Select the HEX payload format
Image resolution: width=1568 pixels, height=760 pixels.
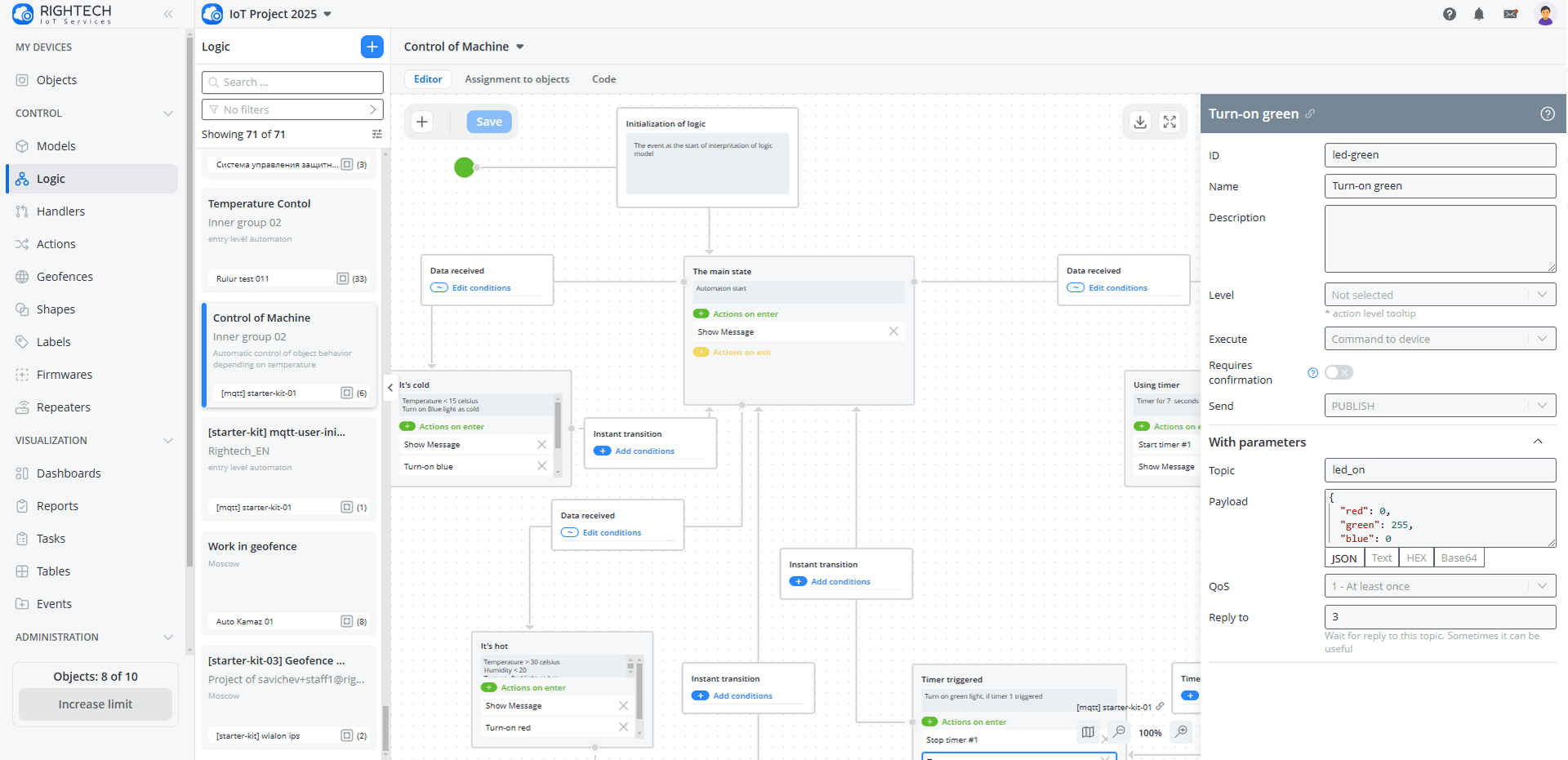point(1416,558)
